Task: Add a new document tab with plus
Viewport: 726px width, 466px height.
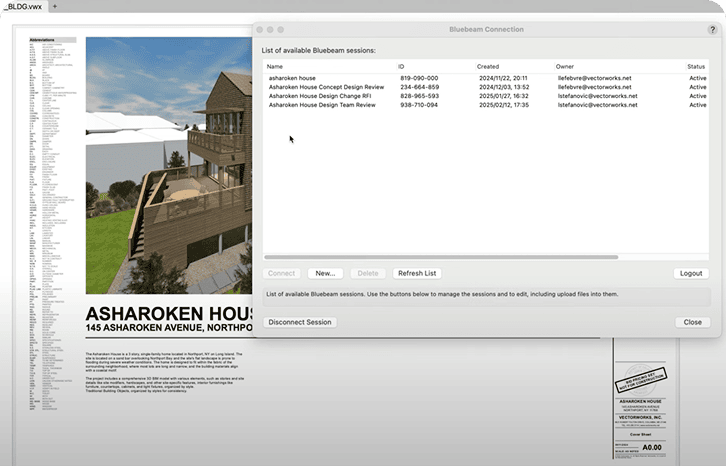Action: click(x=53, y=6)
